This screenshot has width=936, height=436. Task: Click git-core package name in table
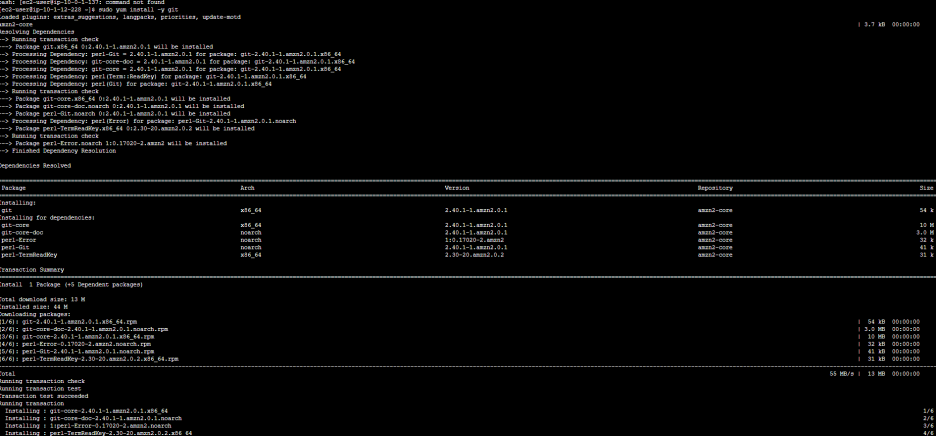tap(16, 225)
